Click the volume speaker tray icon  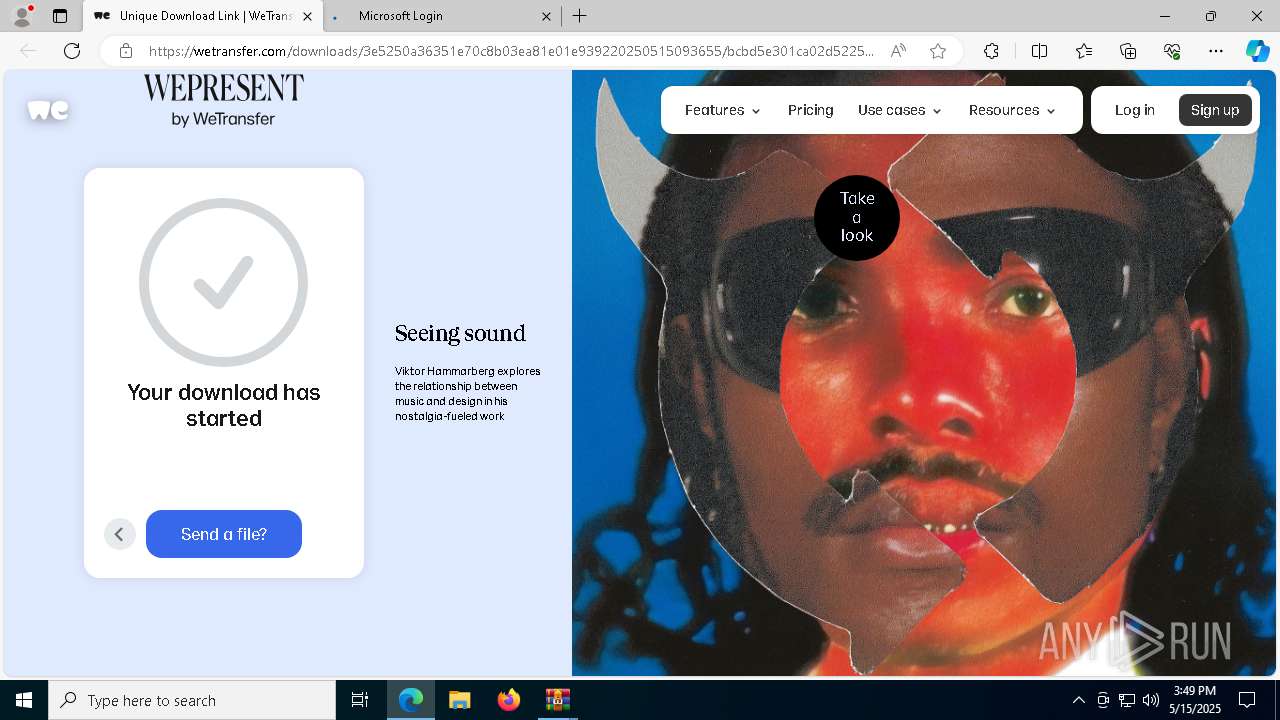click(1151, 700)
